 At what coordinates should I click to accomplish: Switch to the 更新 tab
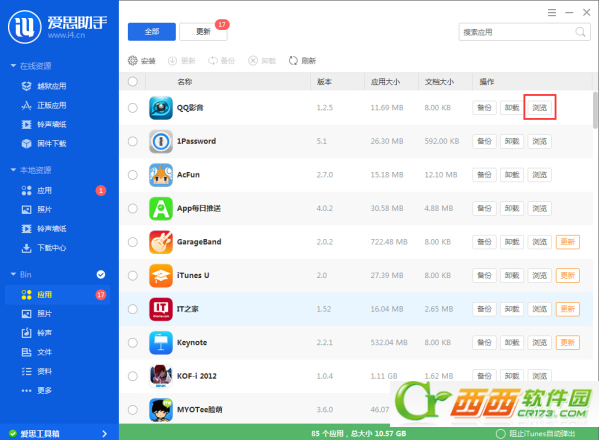click(203, 32)
